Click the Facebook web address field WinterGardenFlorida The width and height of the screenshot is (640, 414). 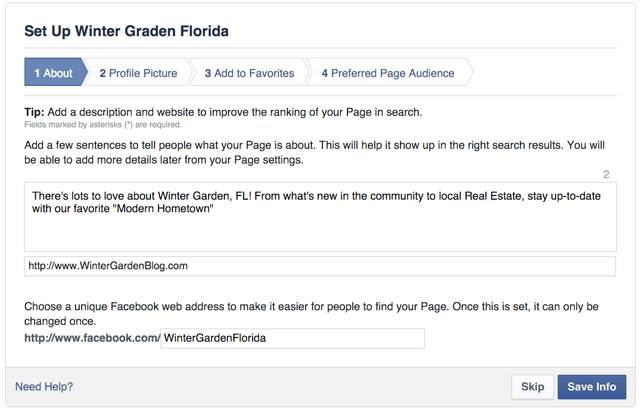click(292, 338)
